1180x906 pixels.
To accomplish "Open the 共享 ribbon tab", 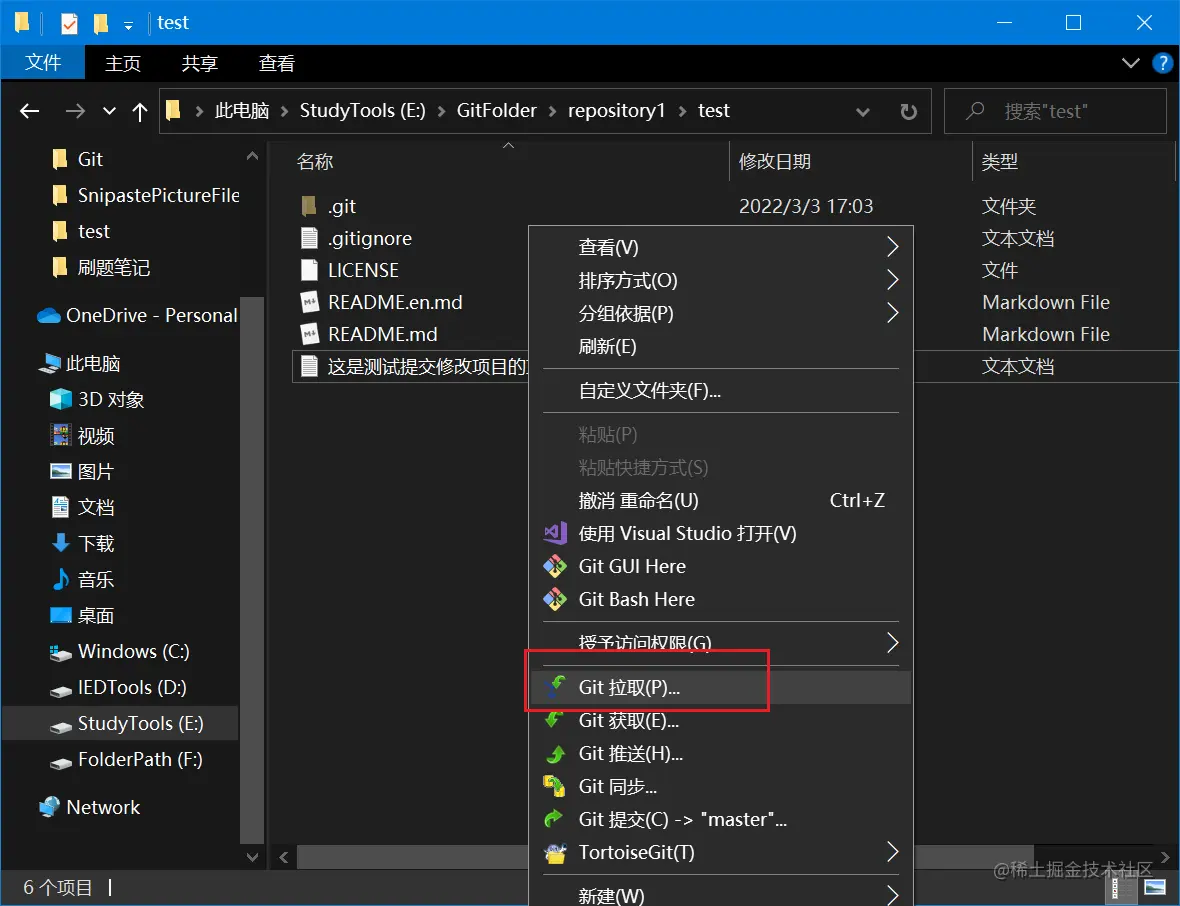I will pos(199,63).
